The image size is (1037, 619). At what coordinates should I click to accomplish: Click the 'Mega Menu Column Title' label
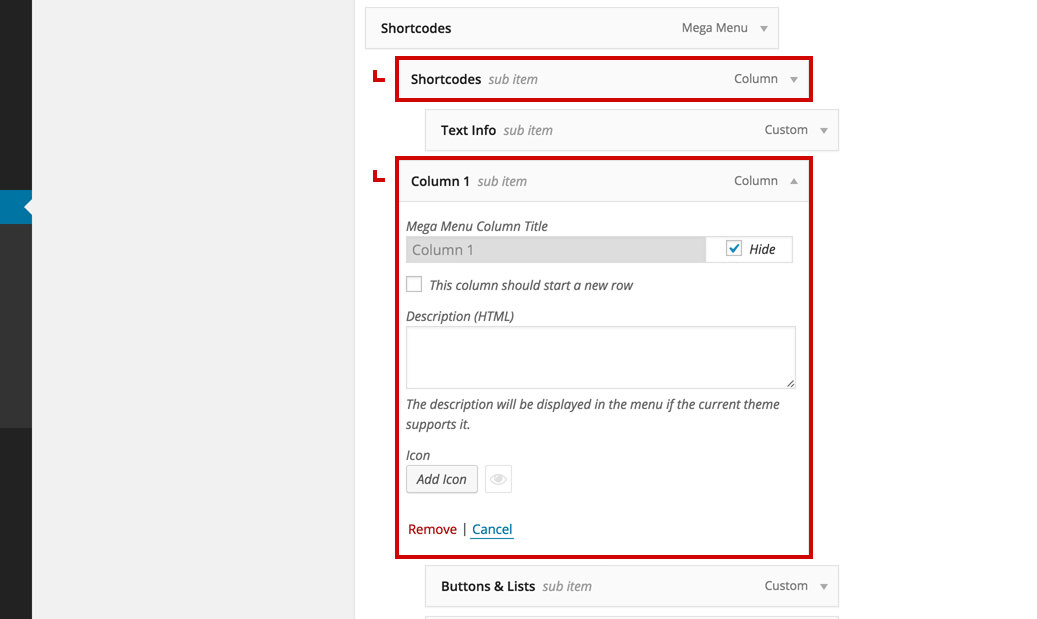(x=477, y=226)
